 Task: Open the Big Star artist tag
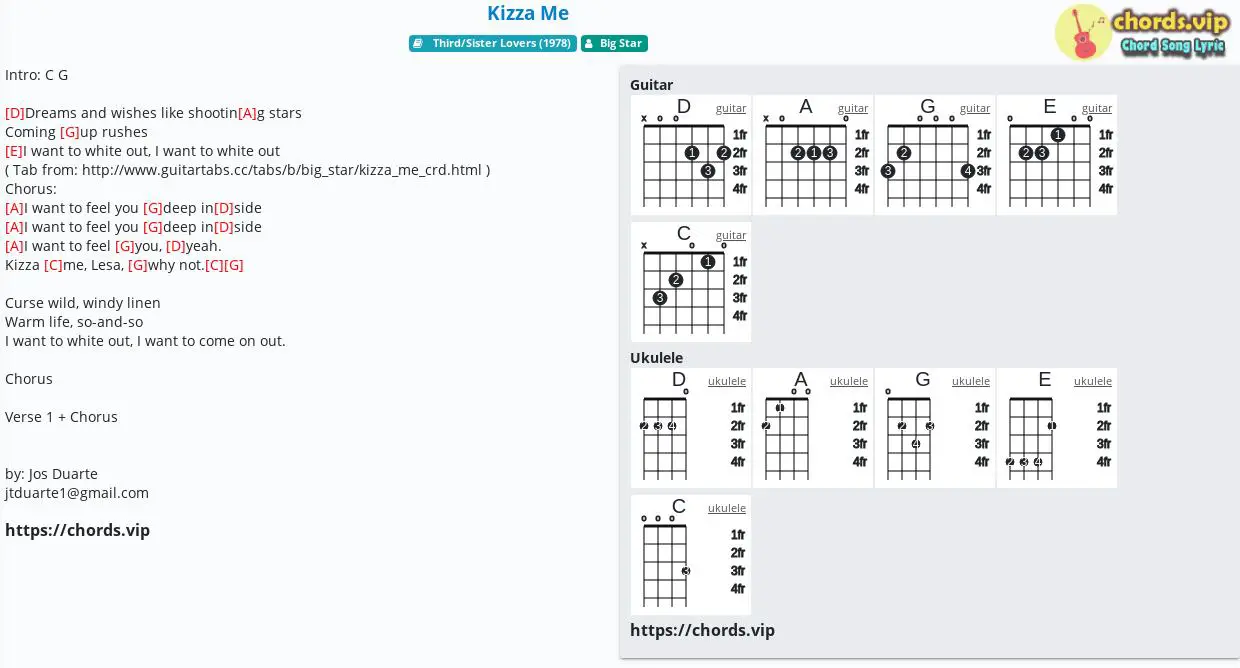[x=614, y=44]
